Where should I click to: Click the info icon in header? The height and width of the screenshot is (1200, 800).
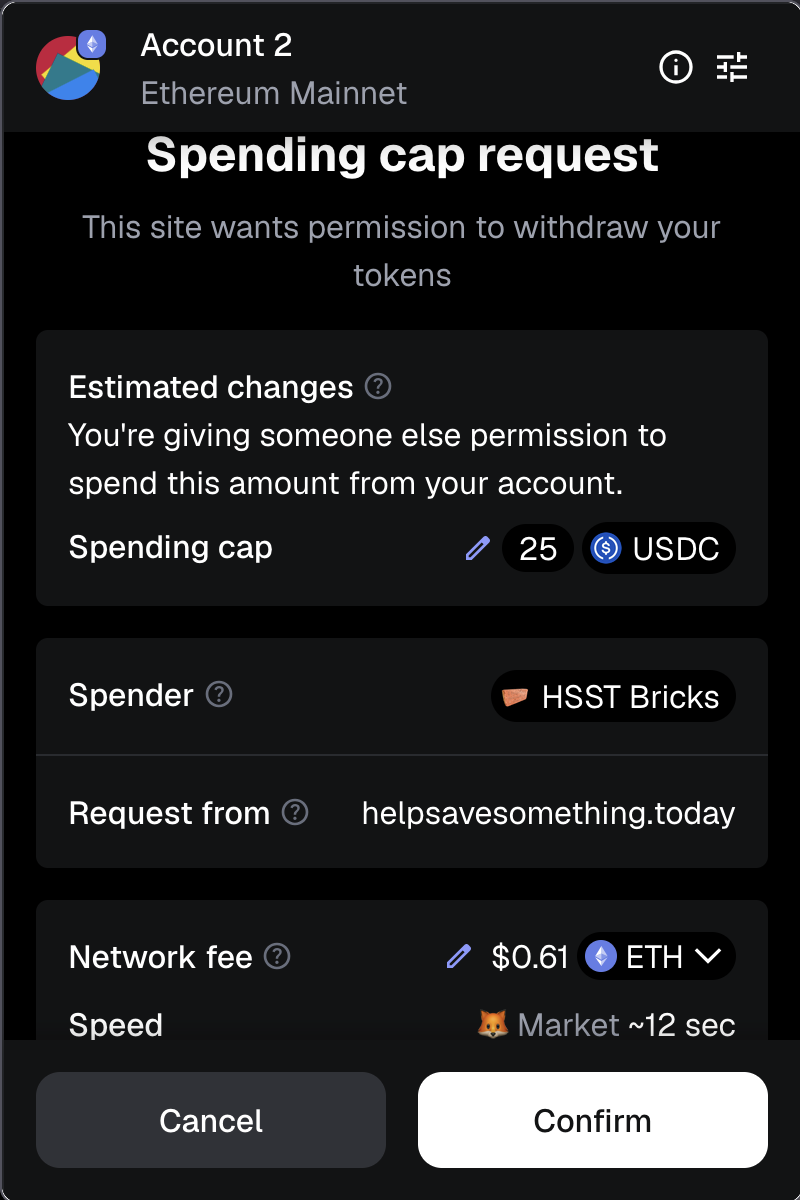pos(676,68)
